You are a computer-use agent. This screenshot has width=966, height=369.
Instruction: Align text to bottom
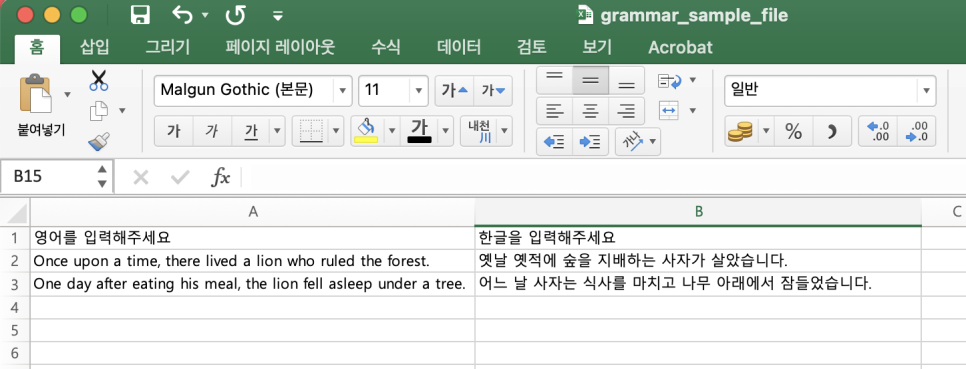coord(627,80)
